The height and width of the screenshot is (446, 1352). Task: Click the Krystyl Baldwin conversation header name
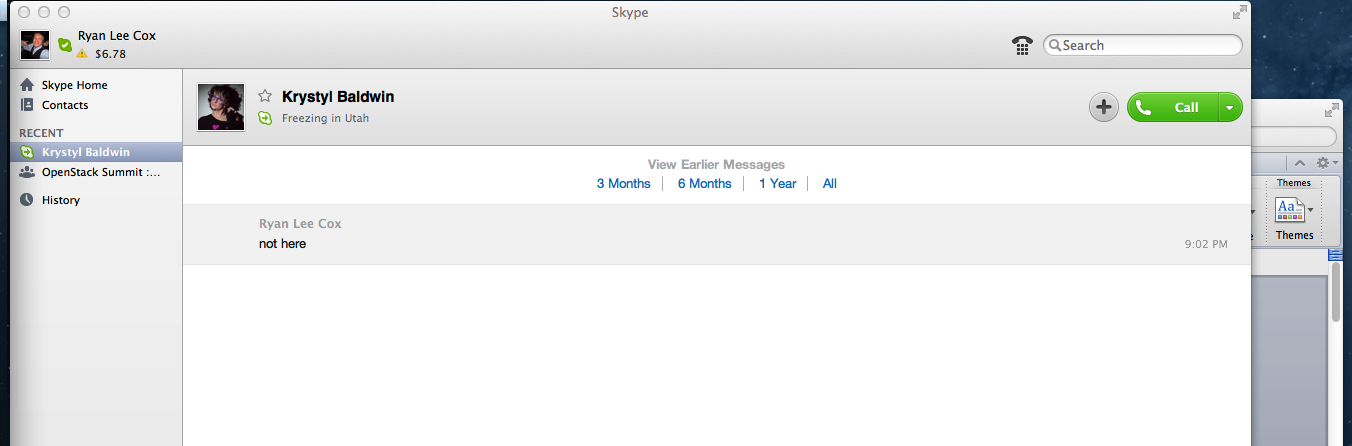338,97
